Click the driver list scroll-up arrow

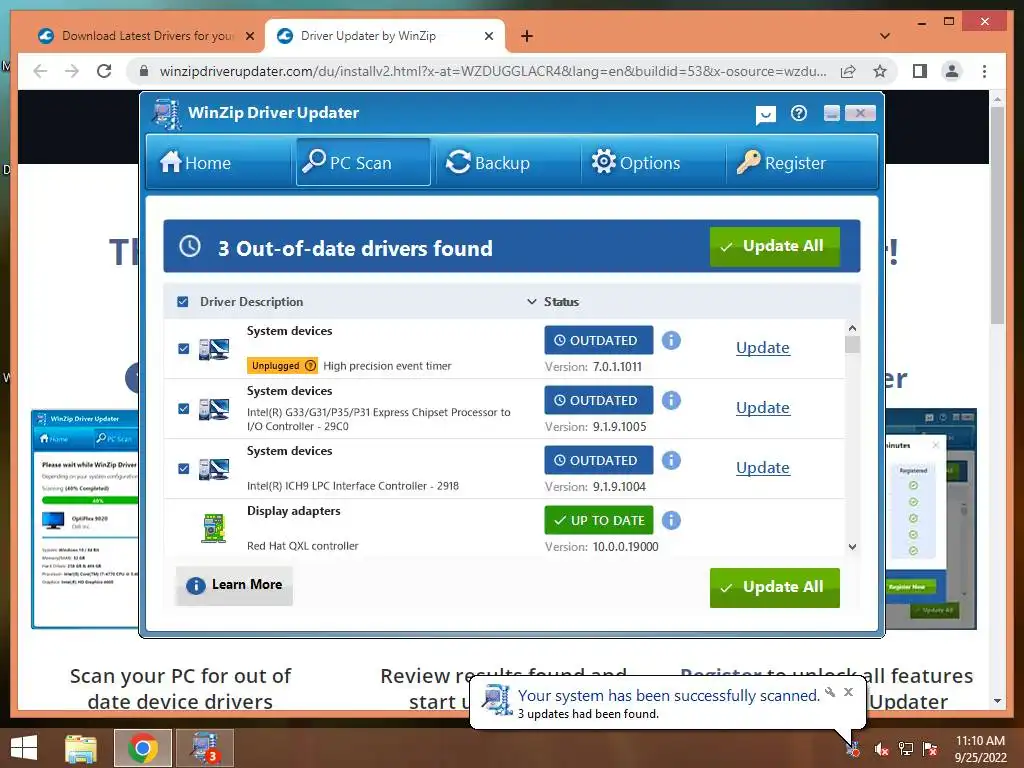[852, 328]
